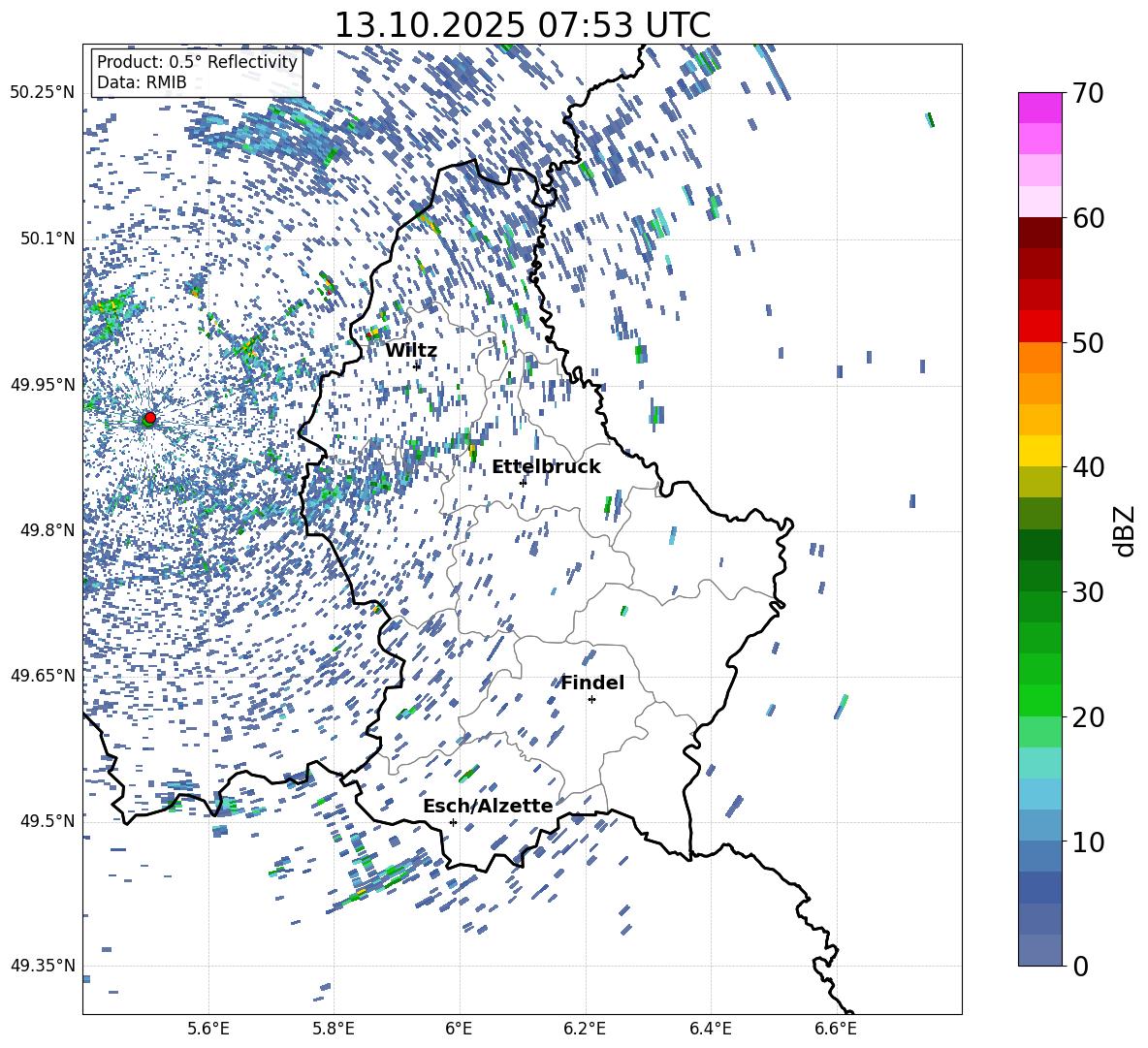This screenshot has width=1148, height=1048.
Task: Click the Wiltz city label
Action: coord(411,350)
